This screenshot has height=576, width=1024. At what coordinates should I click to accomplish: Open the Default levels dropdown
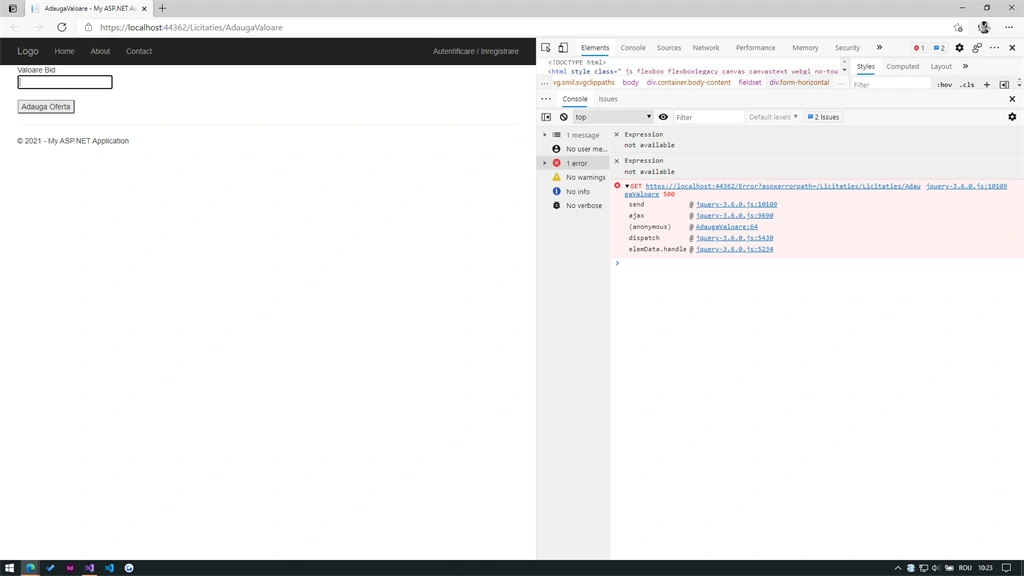[x=773, y=117]
